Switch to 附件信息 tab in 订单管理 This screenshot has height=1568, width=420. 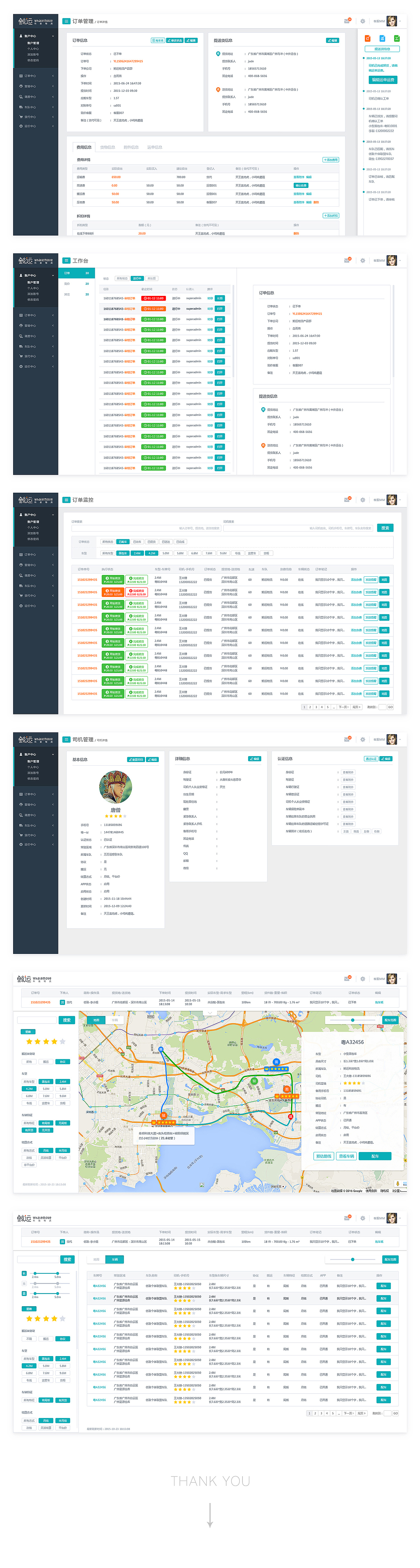131,147
